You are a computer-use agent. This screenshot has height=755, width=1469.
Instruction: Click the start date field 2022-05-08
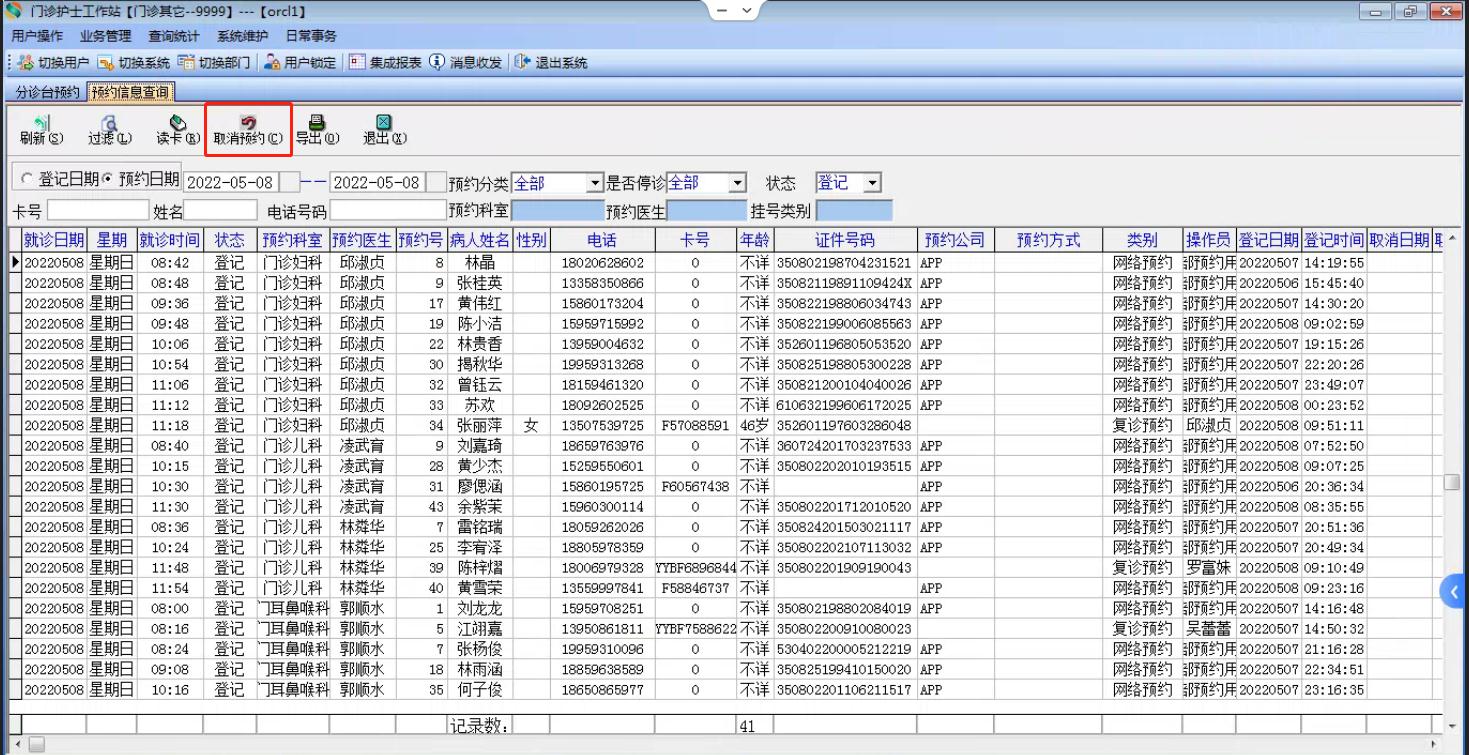[231, 183]
